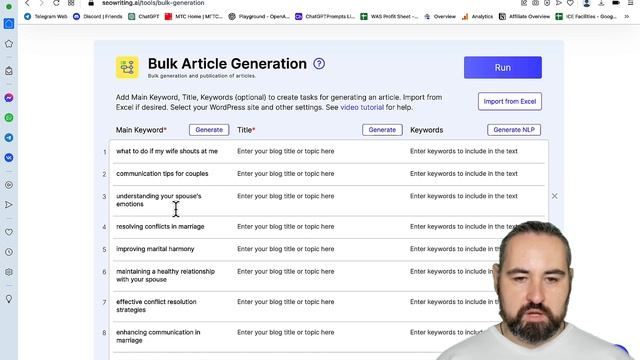The width and height of the screenshot is (640, 360).
Task: Open My Flow arrow icon in sidebar
Action: [x=9, y=204]
